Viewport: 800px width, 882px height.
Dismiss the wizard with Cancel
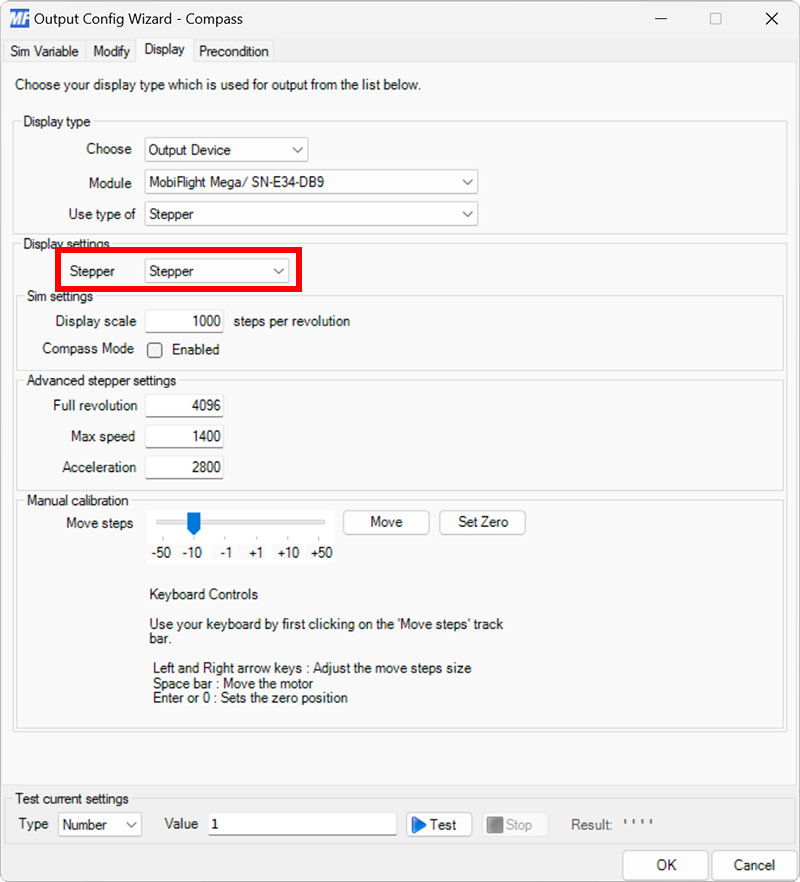[x=753, y=865]
